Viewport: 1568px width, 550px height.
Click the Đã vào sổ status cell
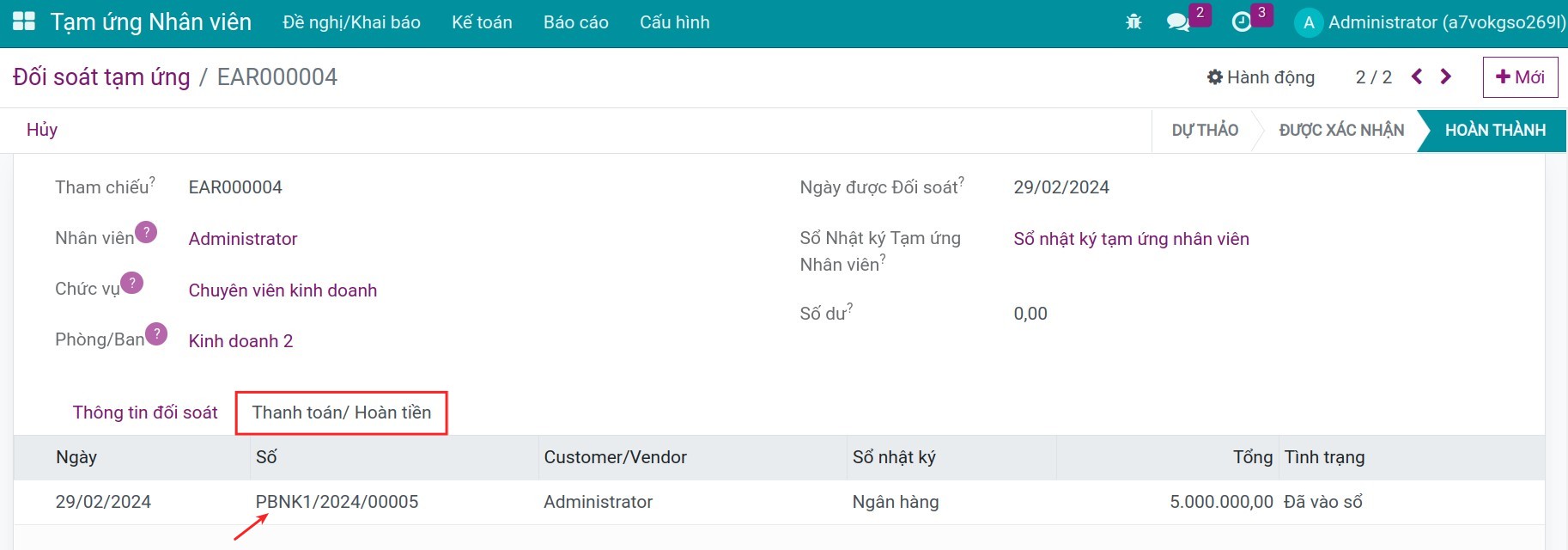click(1323, 502)
